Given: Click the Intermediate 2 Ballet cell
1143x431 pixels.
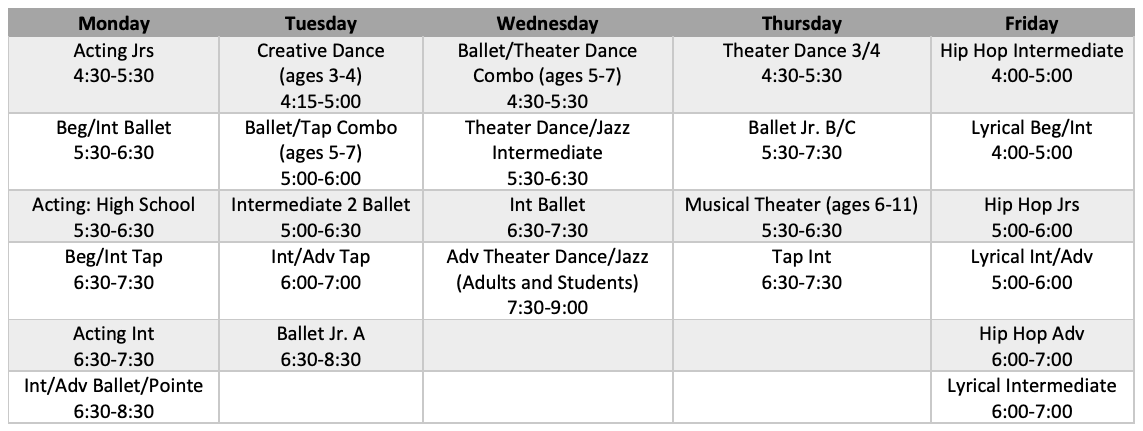Looking at the screenshot, I should point(320,217).
